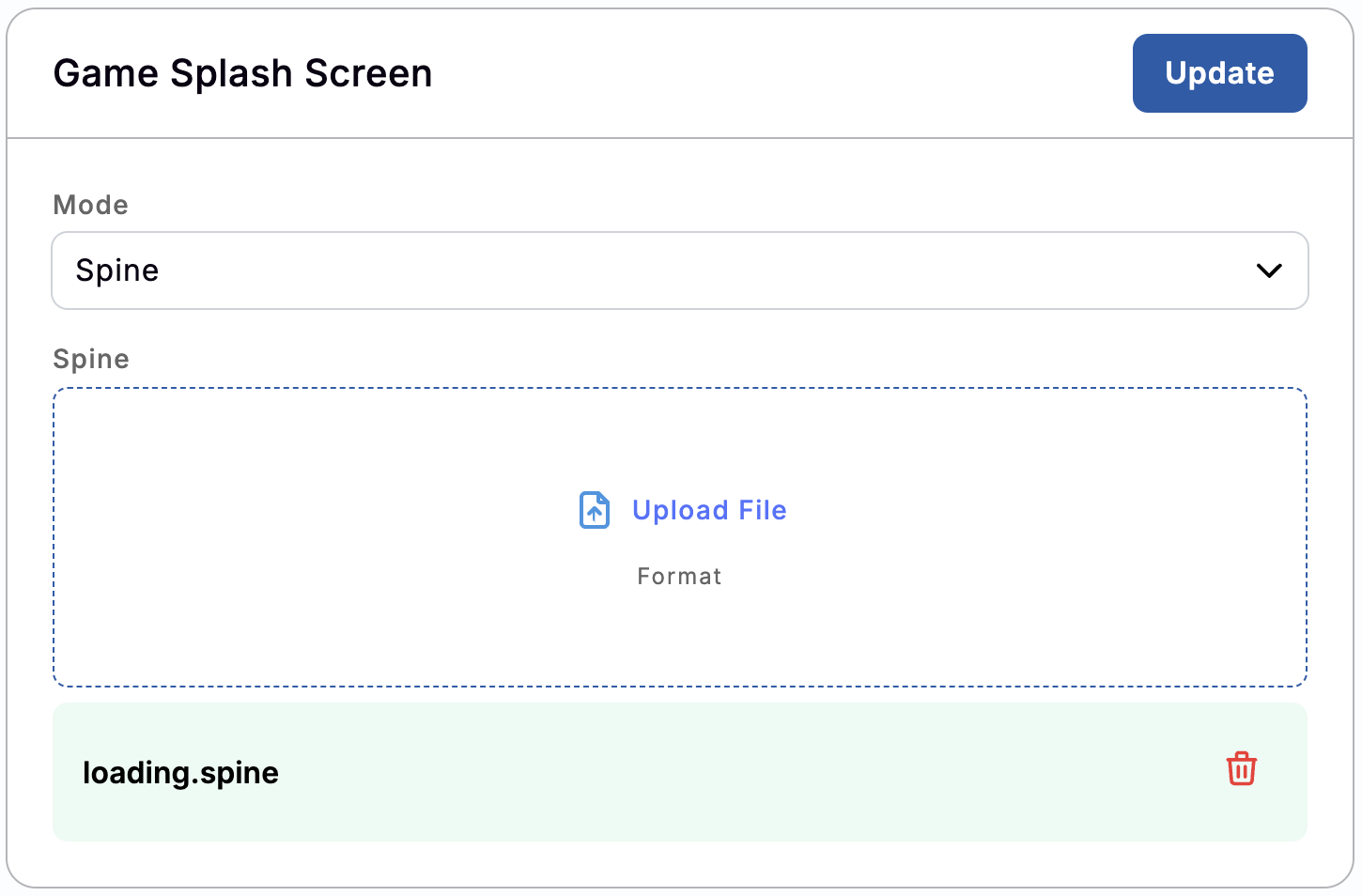Click the Upload File link text

tap(708, 510)
